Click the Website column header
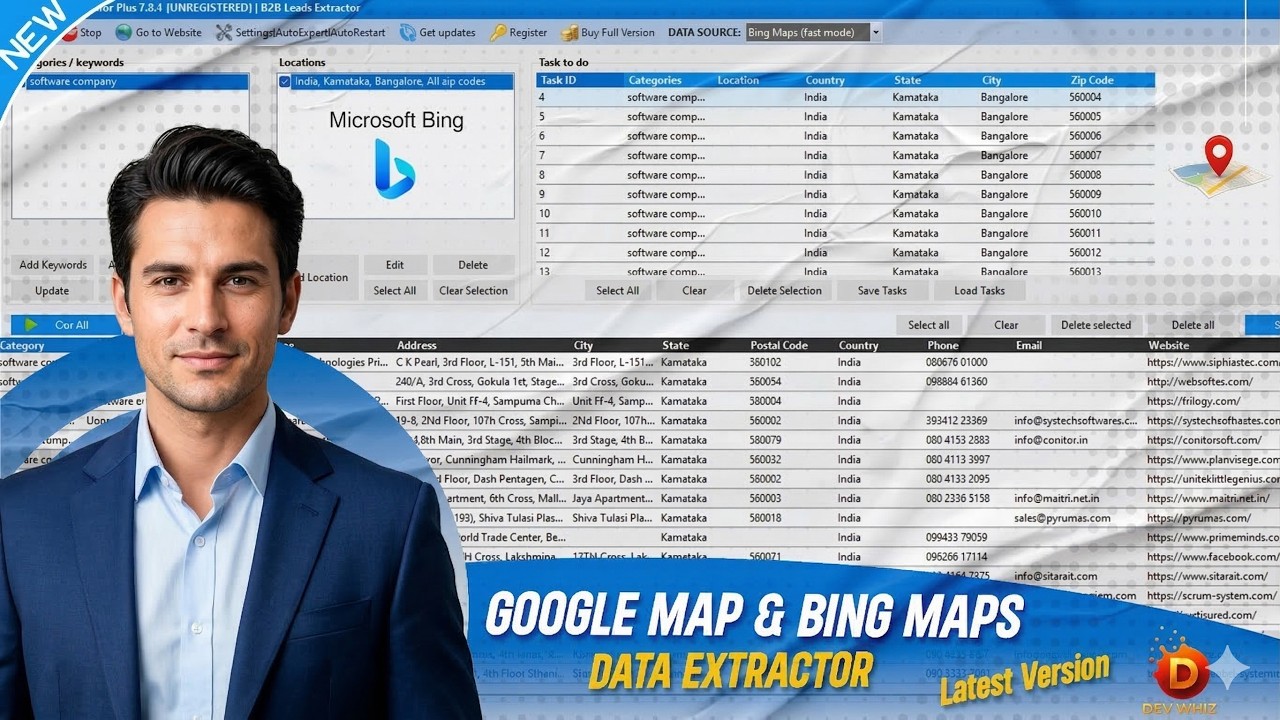 [1168, 346]
